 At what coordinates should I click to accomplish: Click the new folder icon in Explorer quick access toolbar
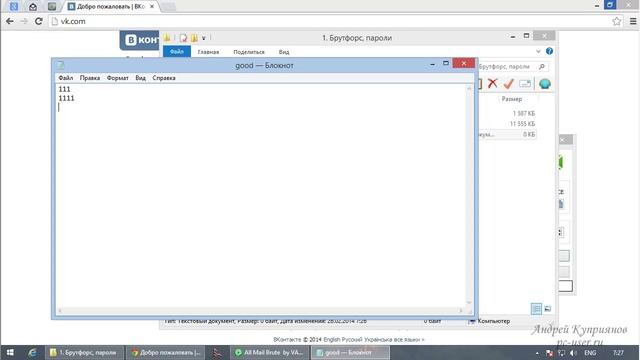194,38
